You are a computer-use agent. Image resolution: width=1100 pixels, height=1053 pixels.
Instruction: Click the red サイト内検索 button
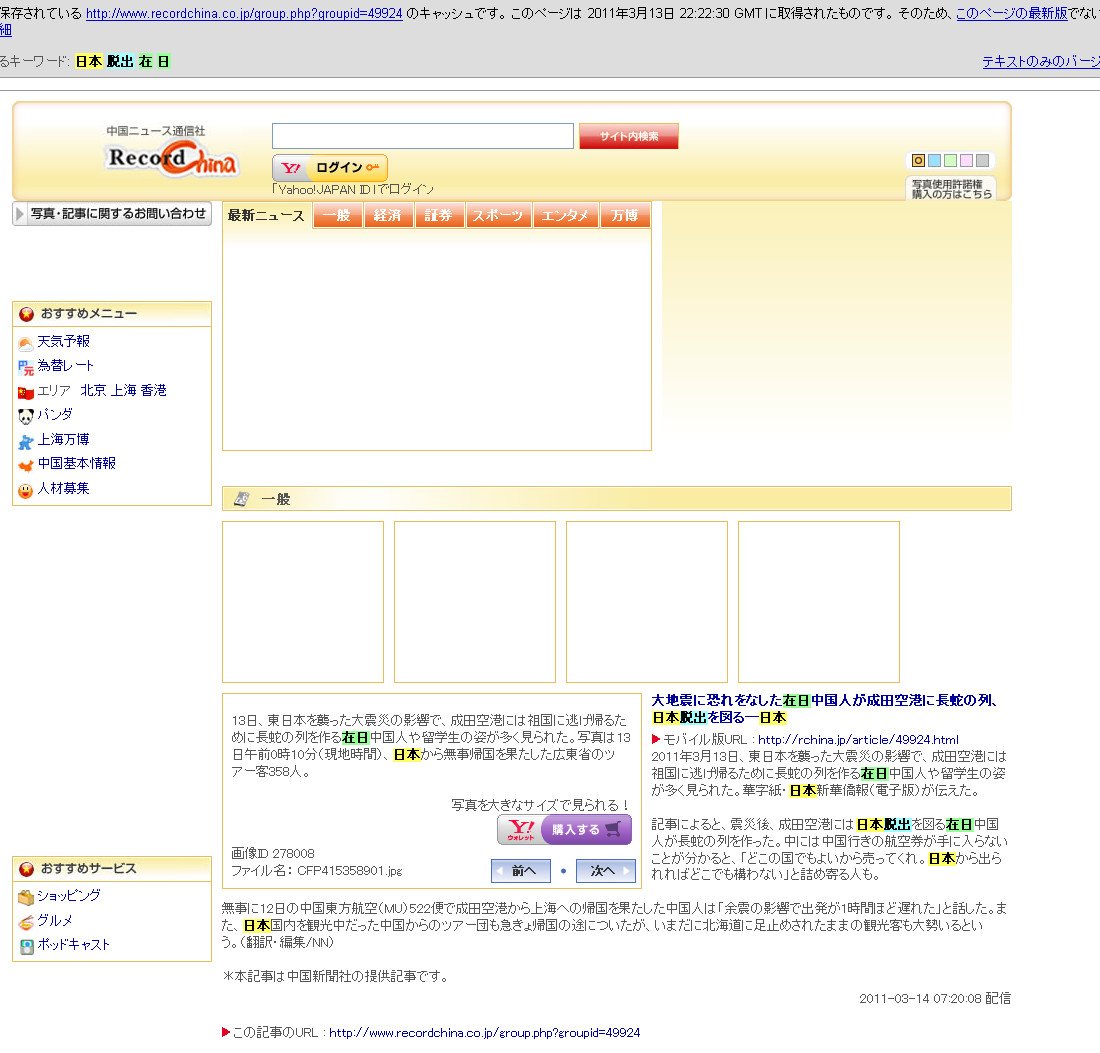click(629, 136)
